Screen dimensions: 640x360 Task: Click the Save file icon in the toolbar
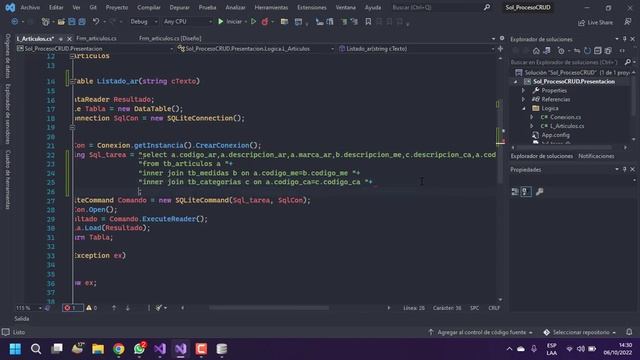71,22
